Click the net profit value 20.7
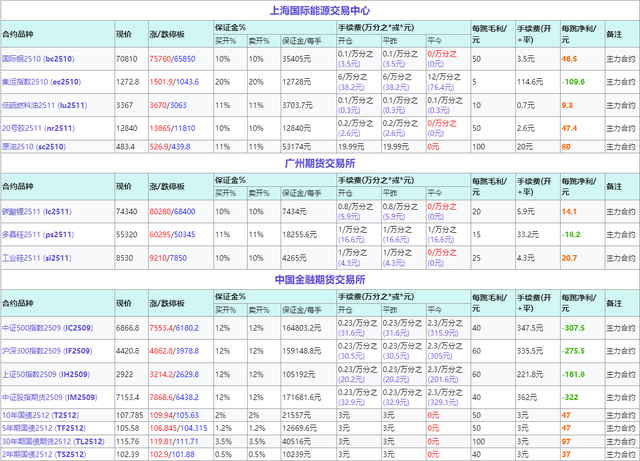640x461 pixels. point(569,258)
